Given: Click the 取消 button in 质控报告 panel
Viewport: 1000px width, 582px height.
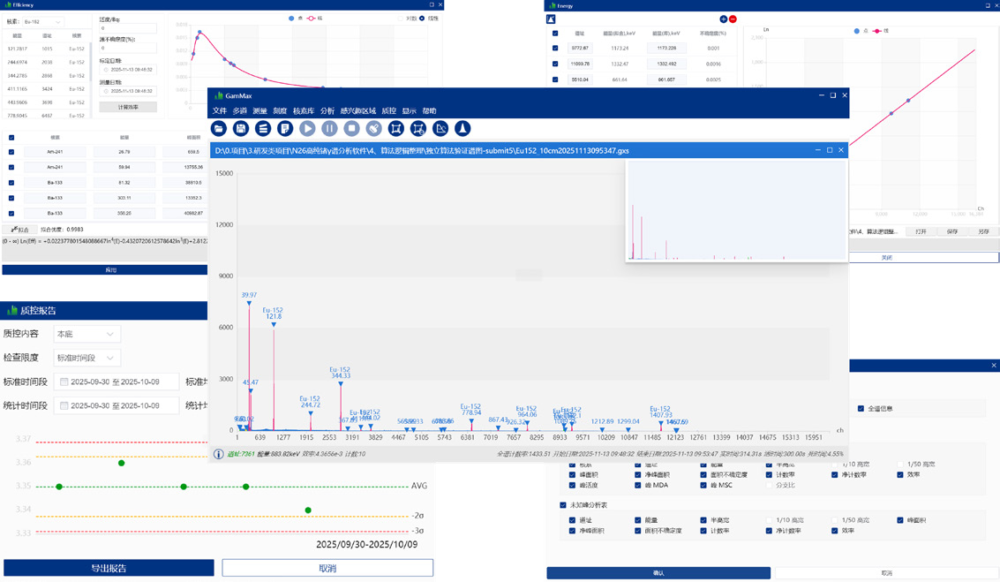Looking at the screenshot, I should [328, 568].
